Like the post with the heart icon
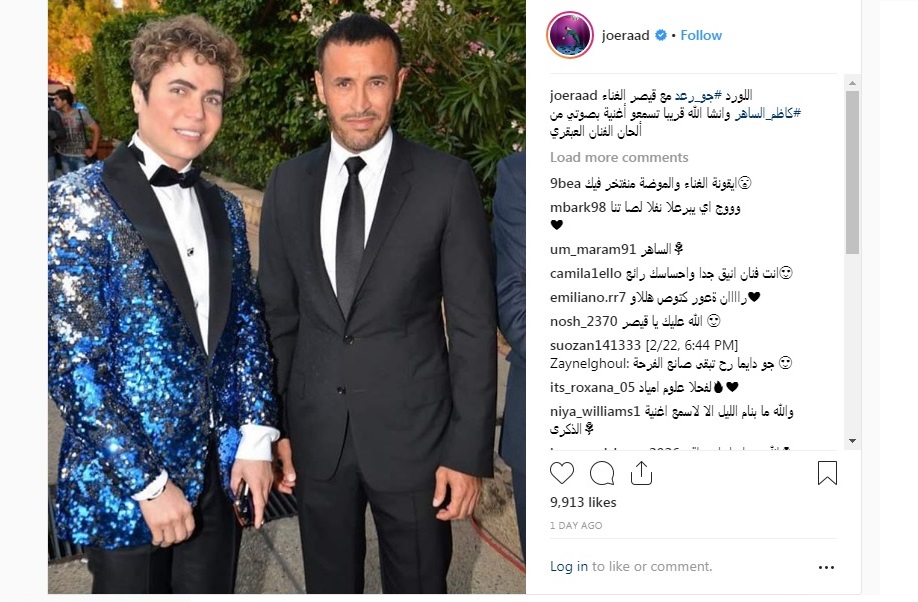The width and height of the screenshot is (918, 602). [x=562, y=473]
